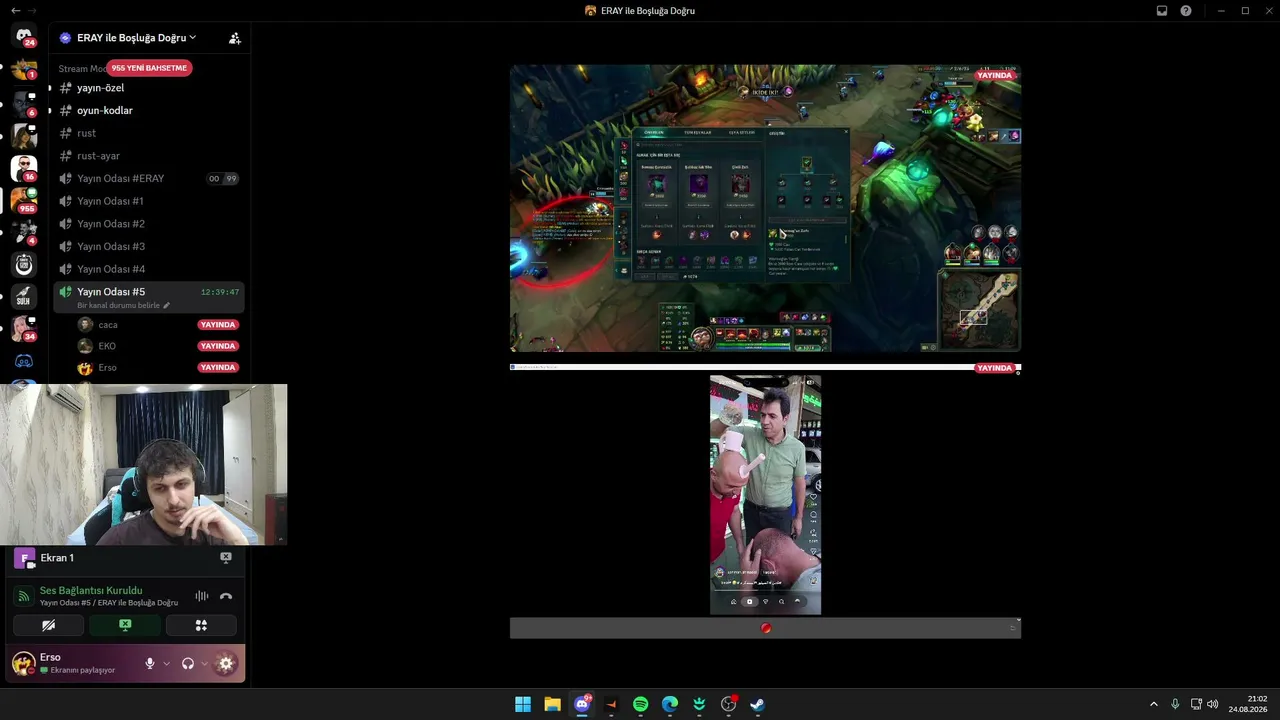Jump to the 955 YENİ BAHSETME mentions pill
Screen dimensions: 1280x720
(x=149, y=68)
